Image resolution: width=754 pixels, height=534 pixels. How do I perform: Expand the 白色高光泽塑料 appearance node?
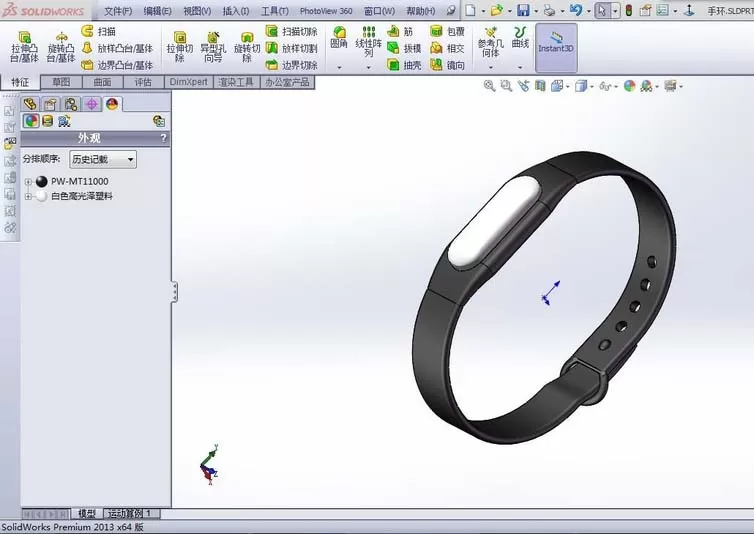pyautogui.click(x=28, y=196)
